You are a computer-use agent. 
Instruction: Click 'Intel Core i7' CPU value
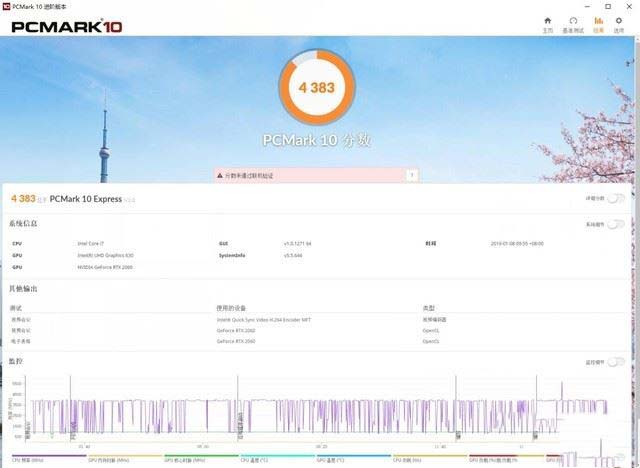[x=91, y=243]
